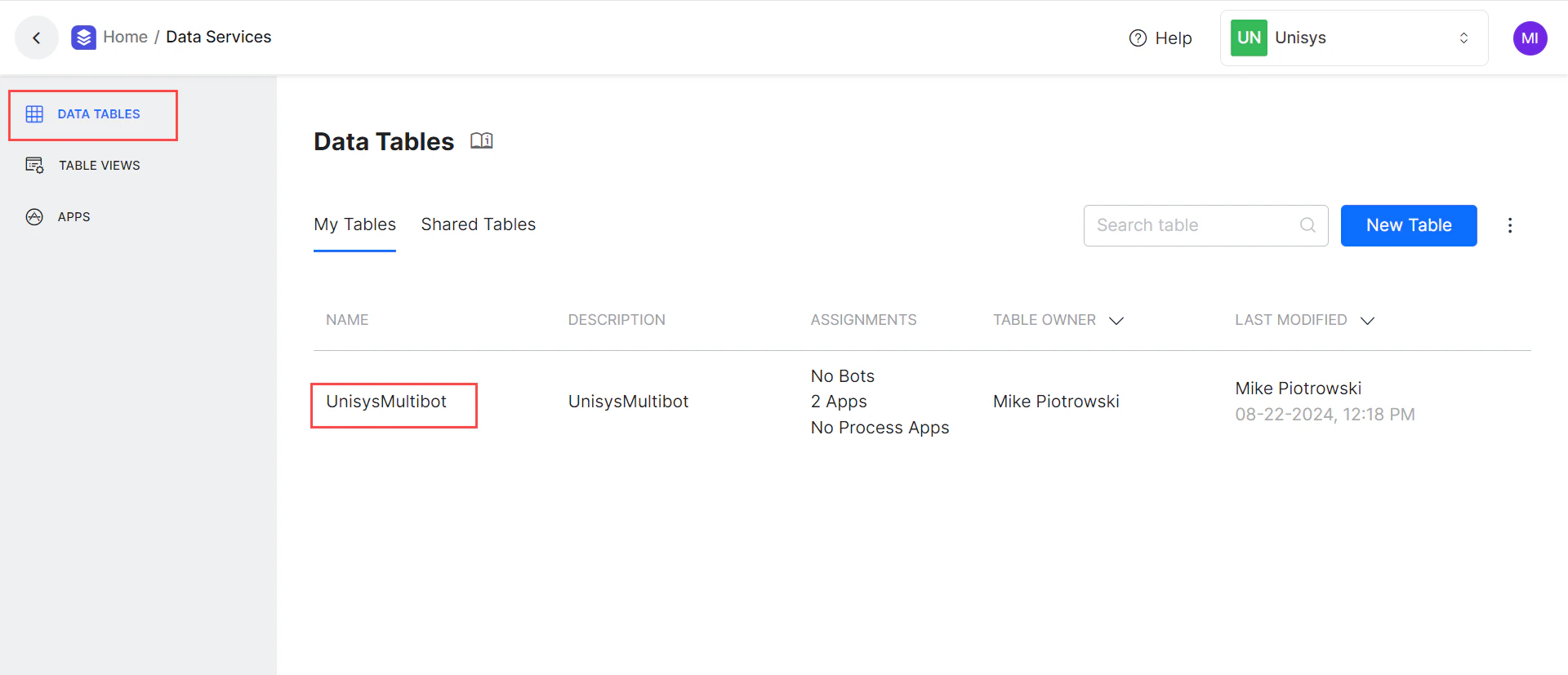Open the Data Tables sidebar icon

tap(35, 114)
